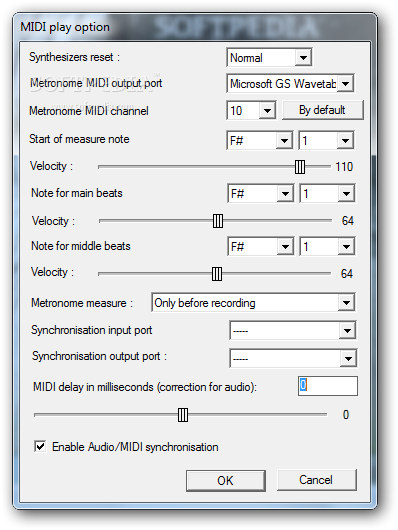This screenshot has height=530, width=398.
Task: Open Note for middle beats octave dropdown
Action: pyautogui.click(x=327, y=246)
